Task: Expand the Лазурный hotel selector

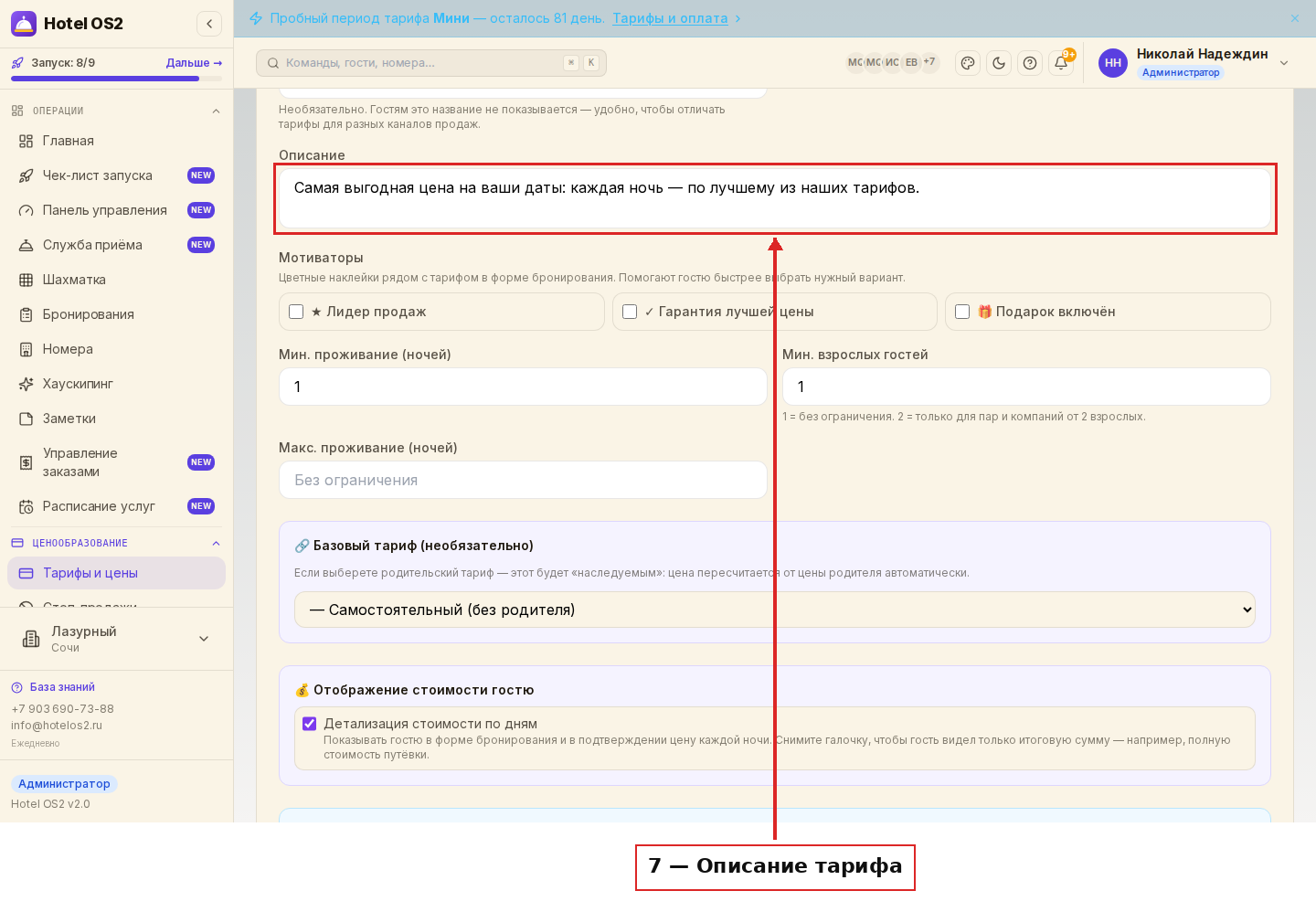Action: [x=116, y=639]
